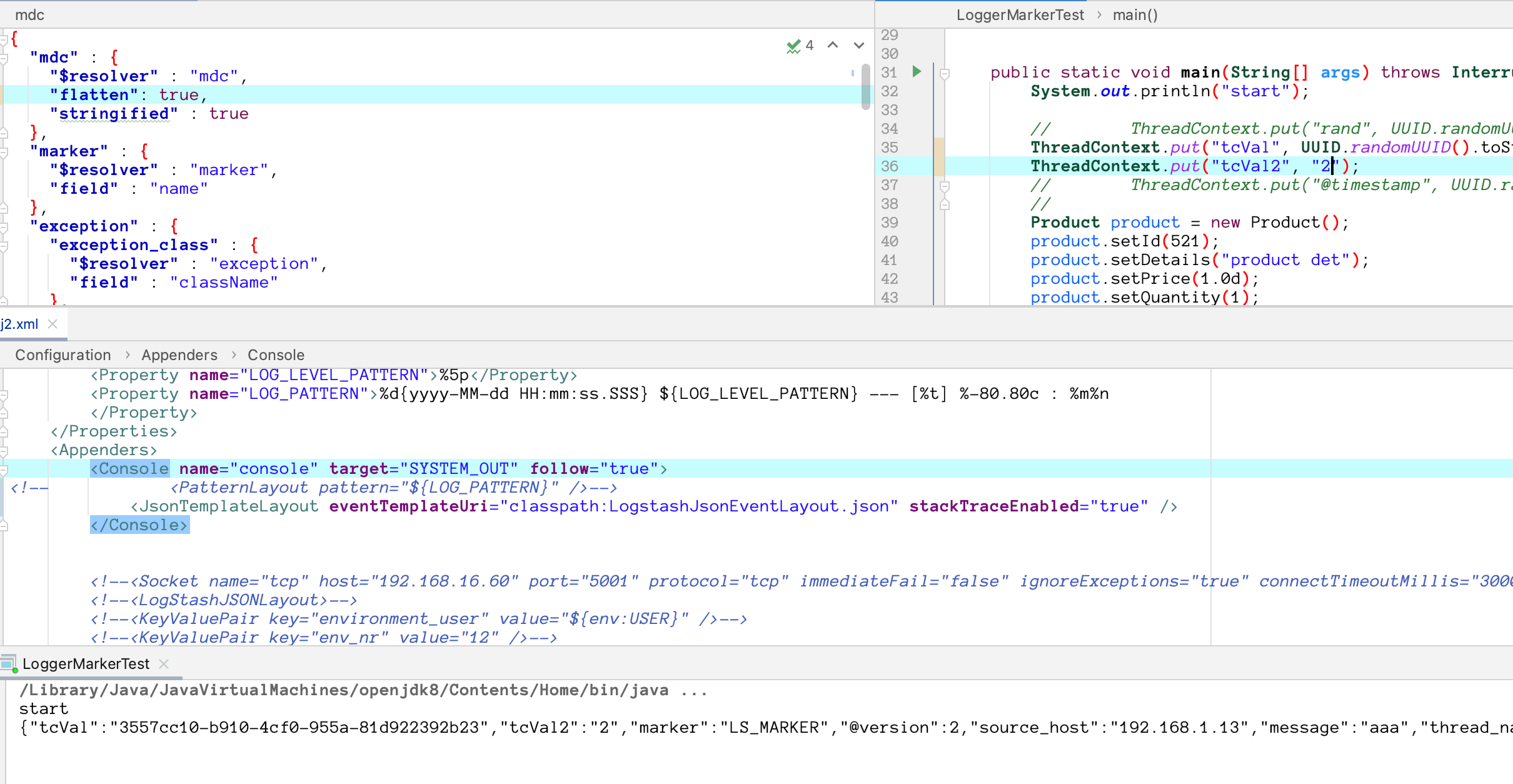Go to next highlighted problem arrow
Image resolution: width=1513 pixels, height=784 pixels.
tap(859, 45)
